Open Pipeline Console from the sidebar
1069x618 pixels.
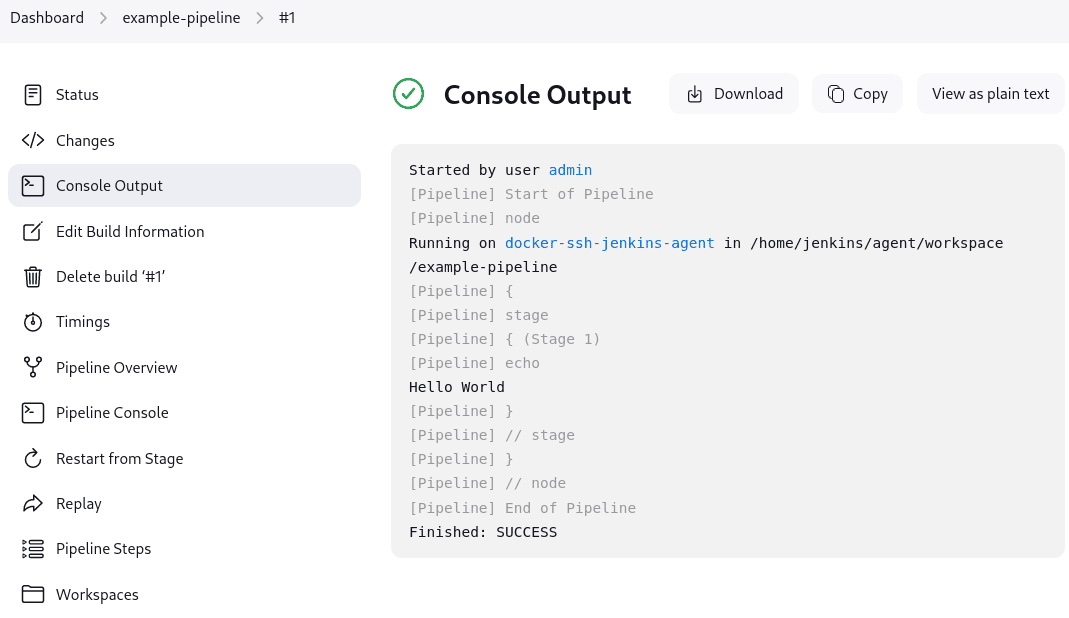pyautogui.click(x=112, y=413)
